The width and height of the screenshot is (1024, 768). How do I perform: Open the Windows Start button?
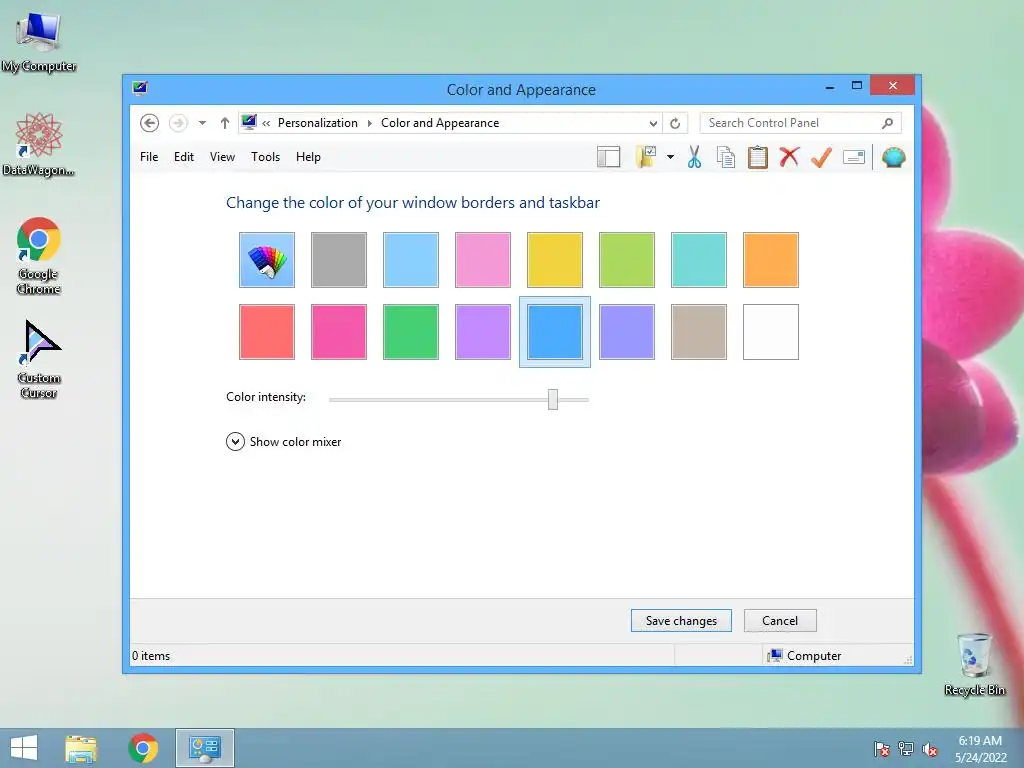(24, 748)
